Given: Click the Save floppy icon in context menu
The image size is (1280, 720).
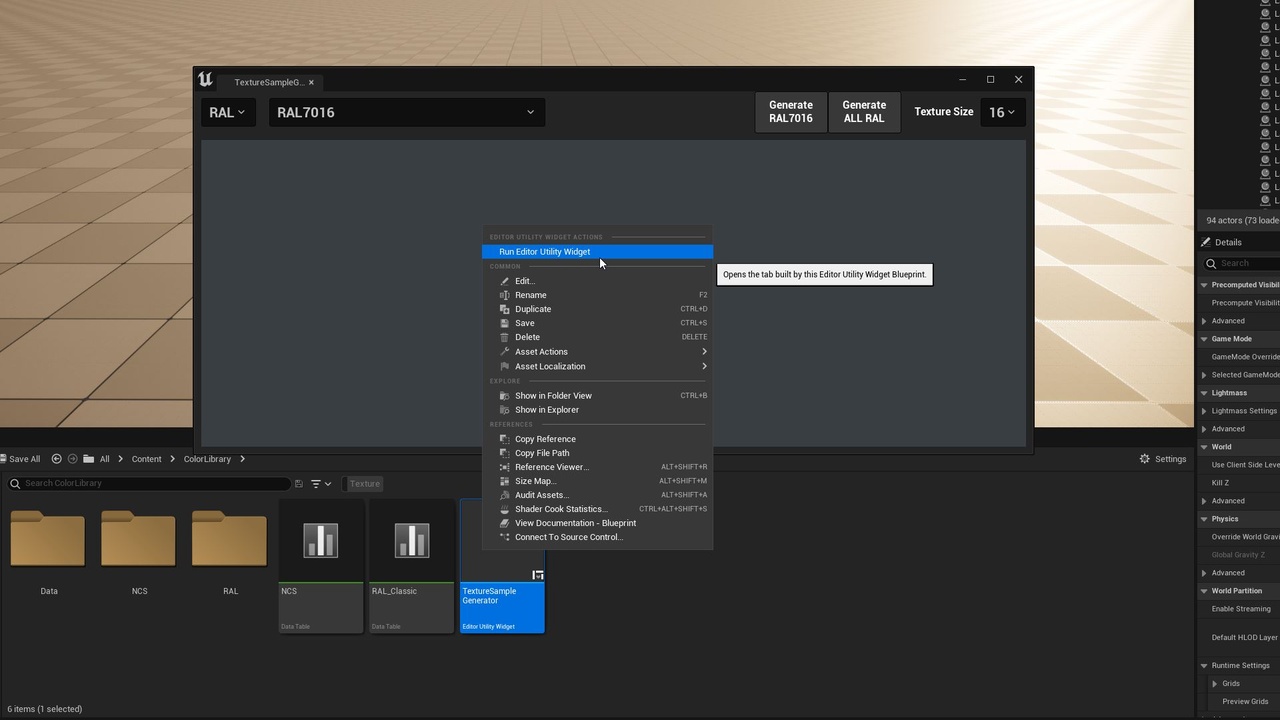Looking at the screenshot, I should [x=504, y=323].
